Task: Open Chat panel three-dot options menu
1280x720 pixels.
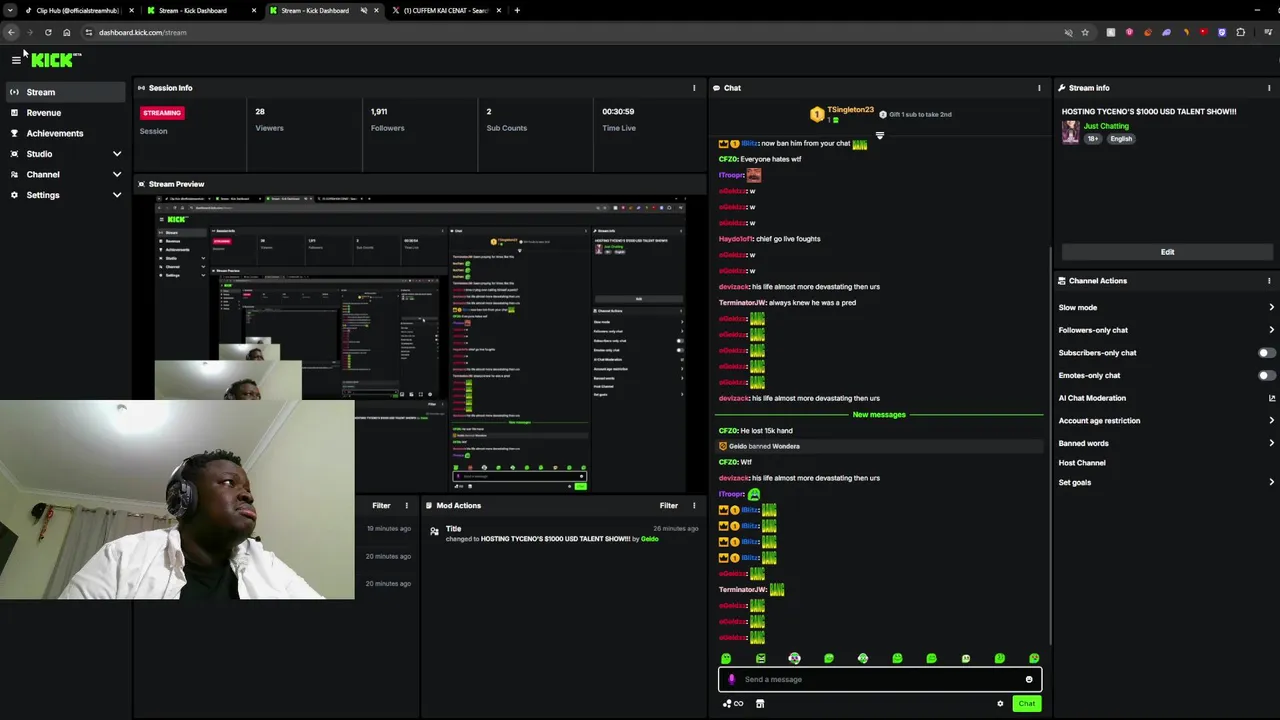Action: (x=1039, y=88)
